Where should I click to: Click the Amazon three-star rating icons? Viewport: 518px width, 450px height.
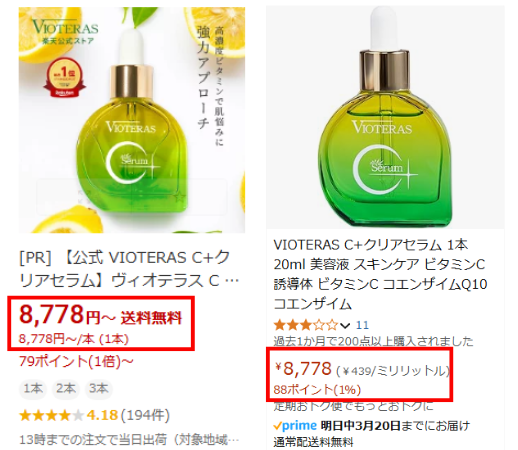pyautogui.click(x=306, y=325)
